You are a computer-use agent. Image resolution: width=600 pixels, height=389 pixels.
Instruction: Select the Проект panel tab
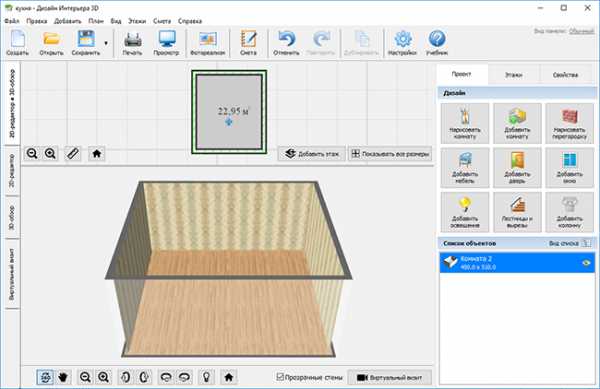pos(461,74)
